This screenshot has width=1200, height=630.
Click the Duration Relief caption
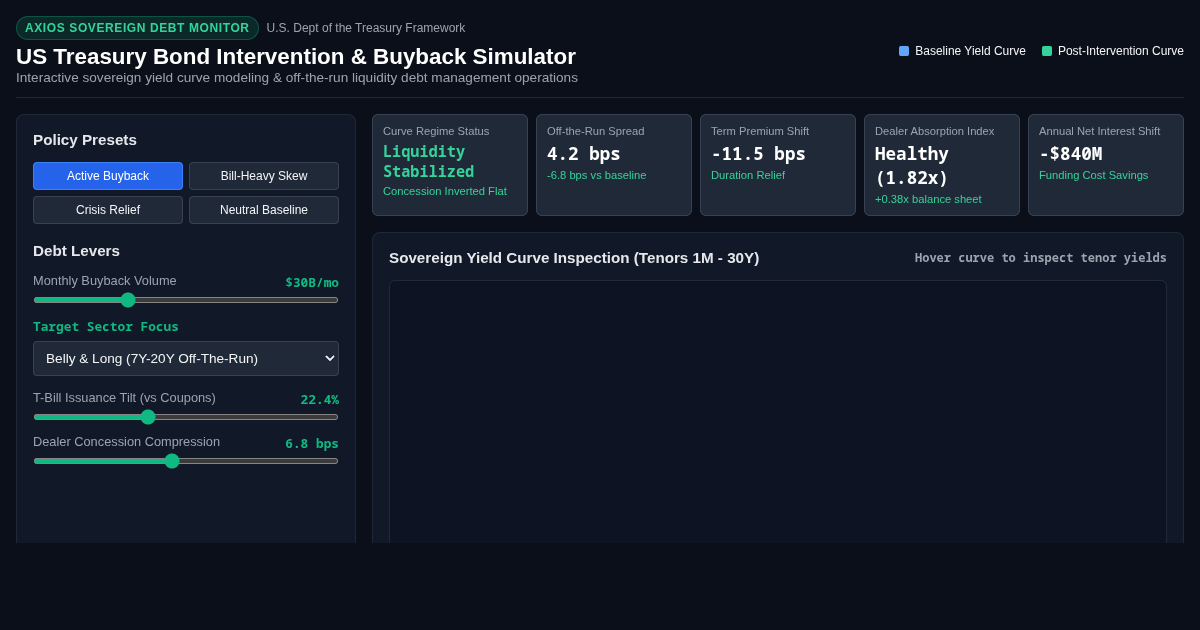(748, 175)
